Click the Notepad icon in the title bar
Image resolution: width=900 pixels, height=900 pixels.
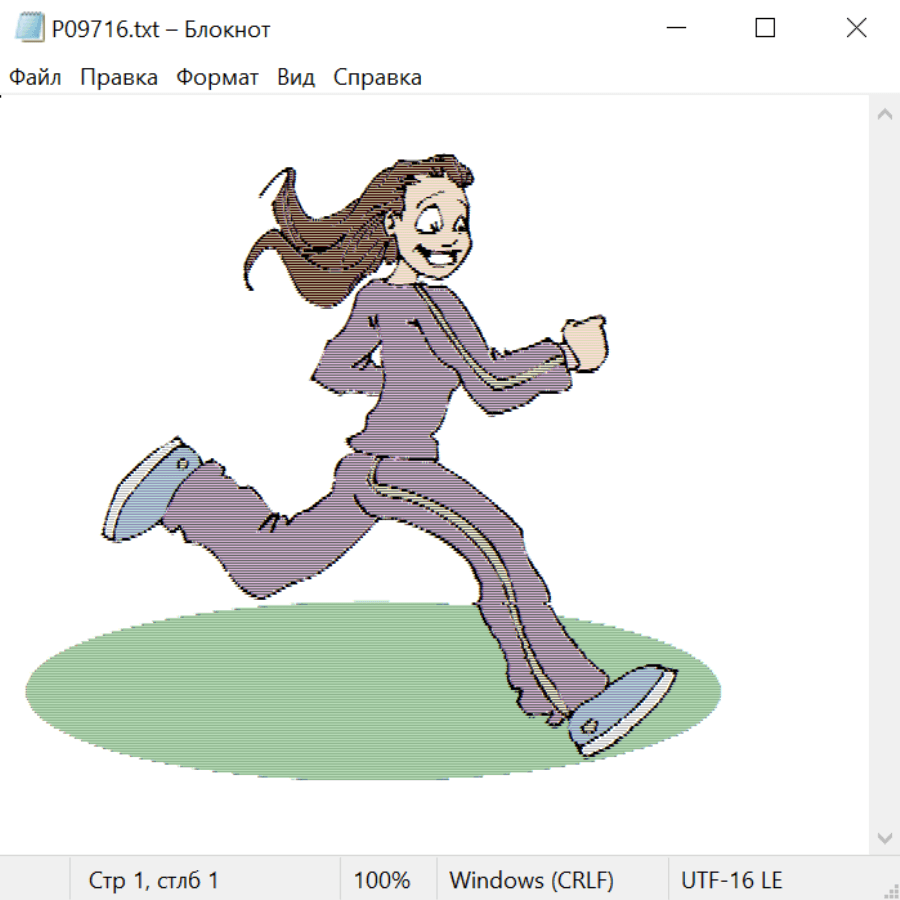pyautogui.click(x=29, y=29)
